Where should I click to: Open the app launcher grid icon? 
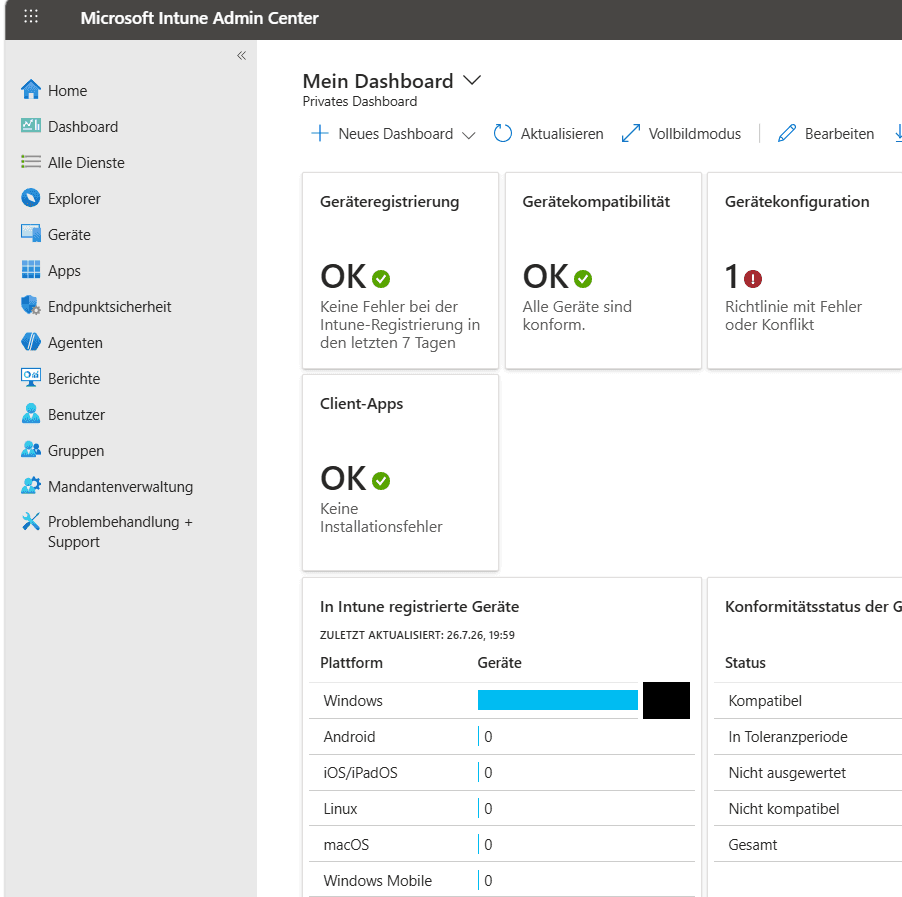click(31, 17)
